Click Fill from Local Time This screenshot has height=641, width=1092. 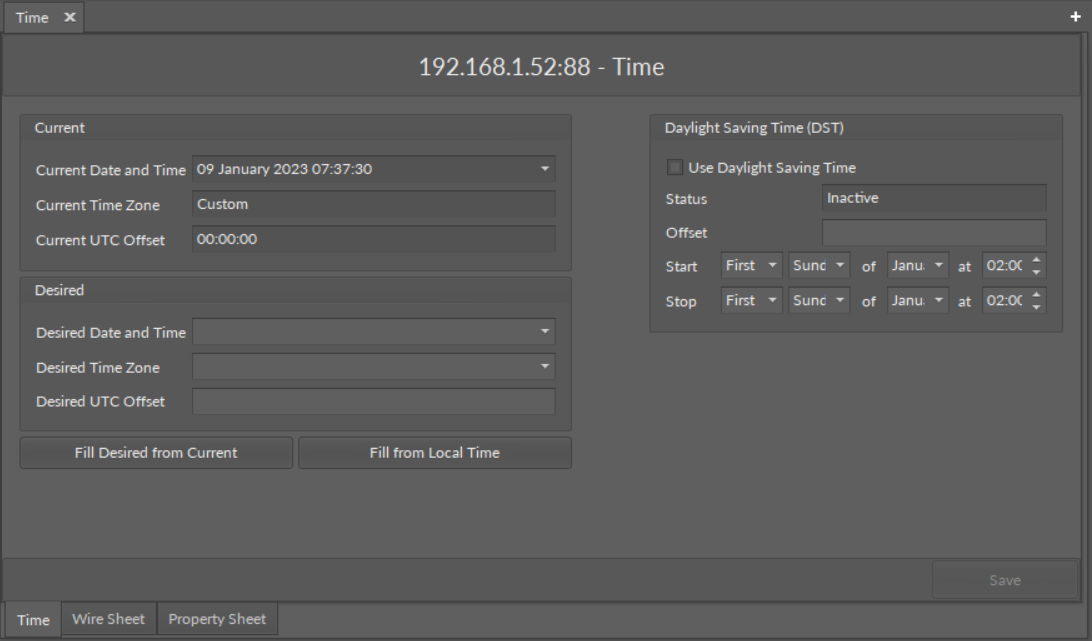click(434, 452)
